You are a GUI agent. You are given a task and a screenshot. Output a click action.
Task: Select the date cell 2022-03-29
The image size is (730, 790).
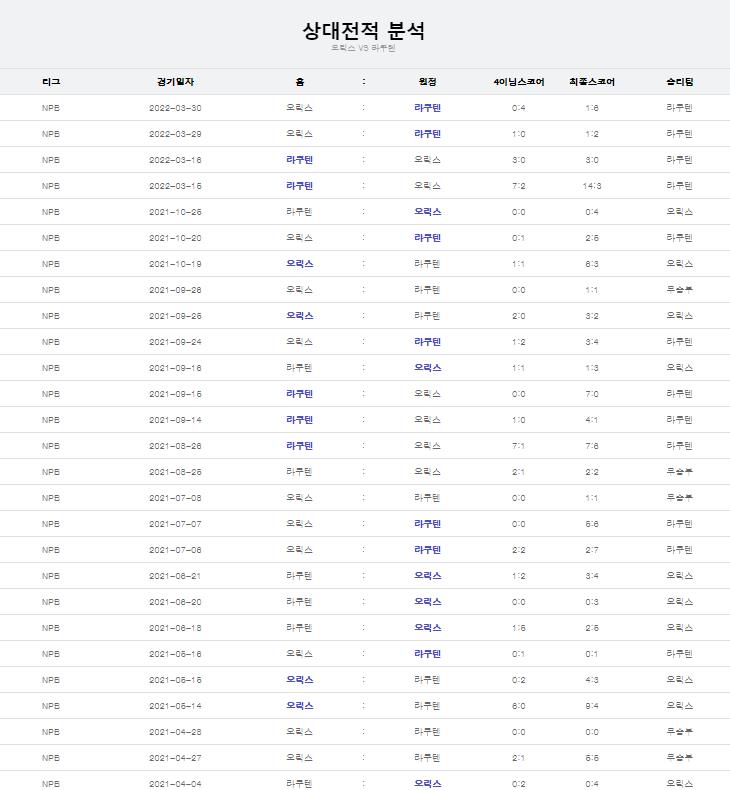pos(175,134)
